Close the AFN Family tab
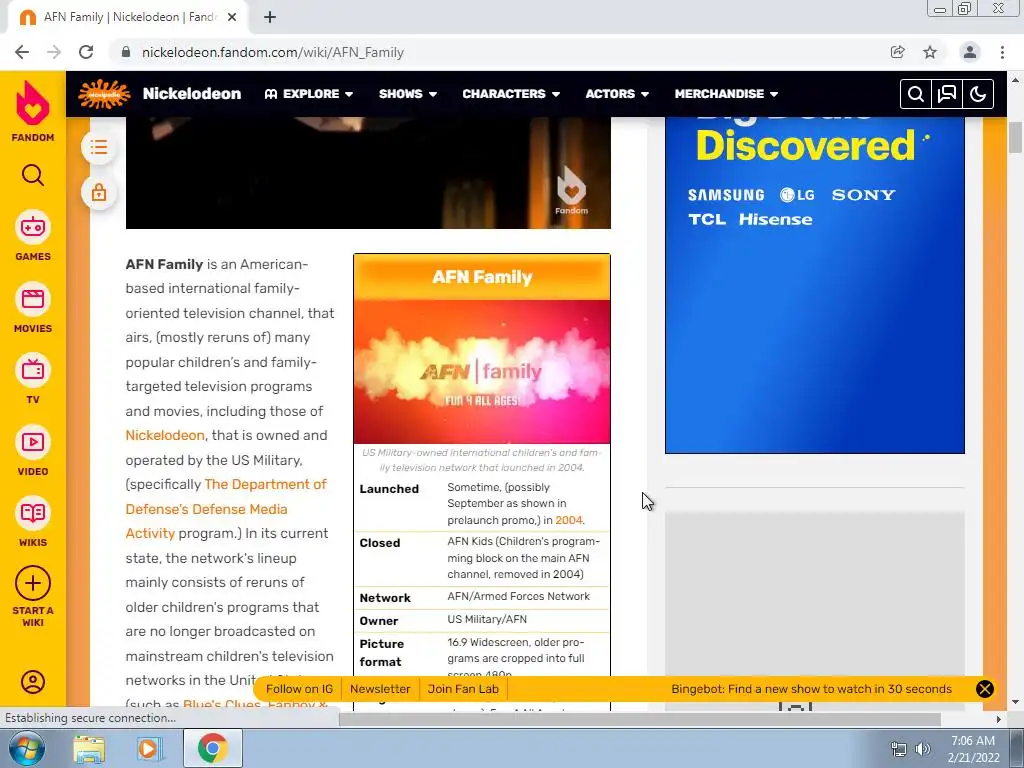1024x768 pixels. tap(232, 17)
